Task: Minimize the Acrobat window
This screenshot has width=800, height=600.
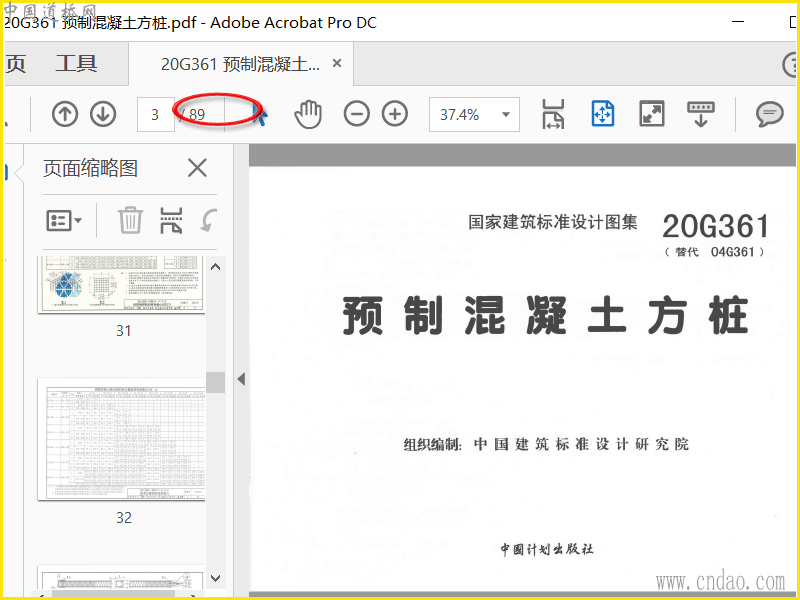Action: click(x=738, y=21)
